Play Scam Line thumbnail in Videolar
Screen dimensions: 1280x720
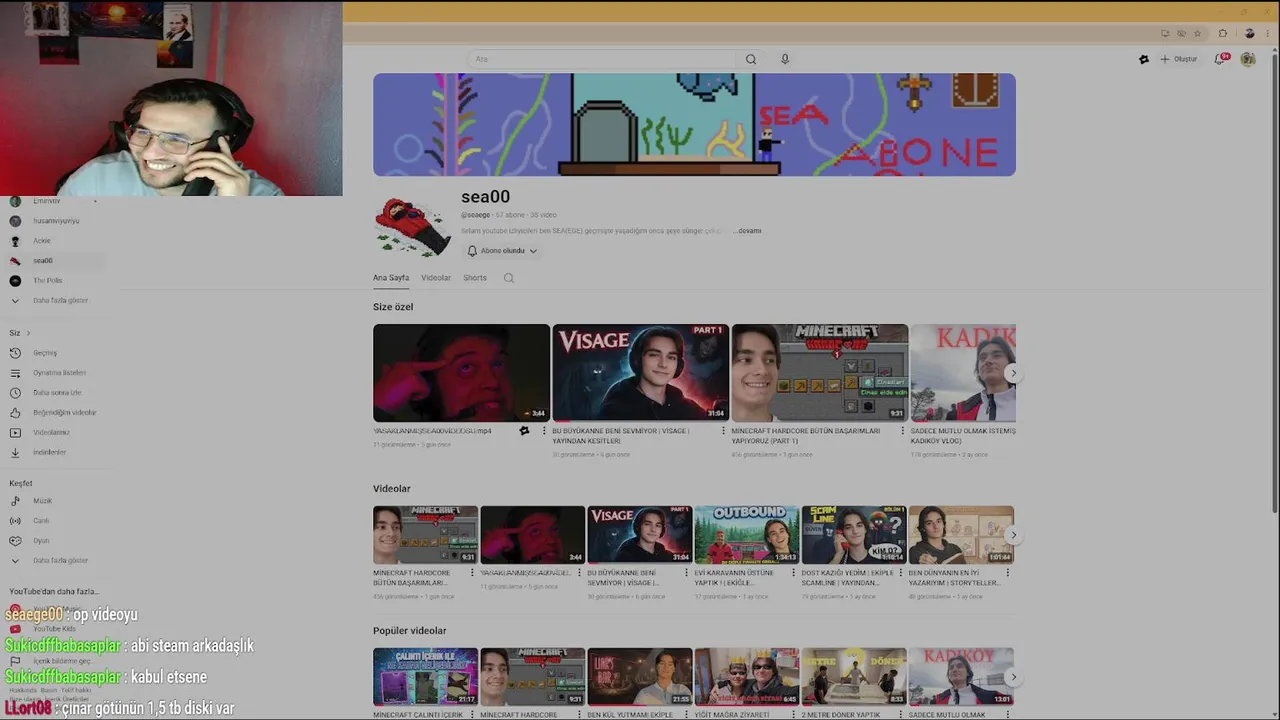pyautogui.click(x=854, y=535)
